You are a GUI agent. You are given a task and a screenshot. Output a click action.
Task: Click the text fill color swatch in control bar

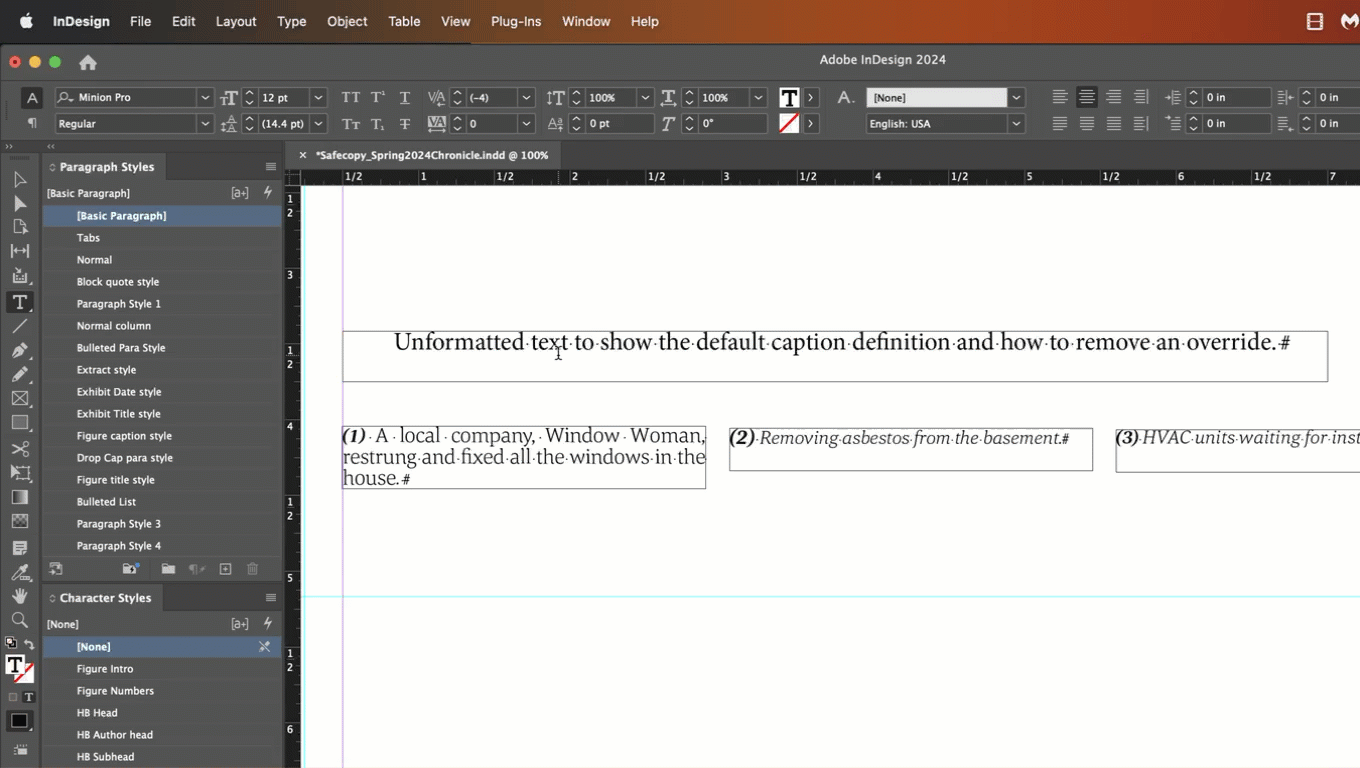[x=789, y=98]
